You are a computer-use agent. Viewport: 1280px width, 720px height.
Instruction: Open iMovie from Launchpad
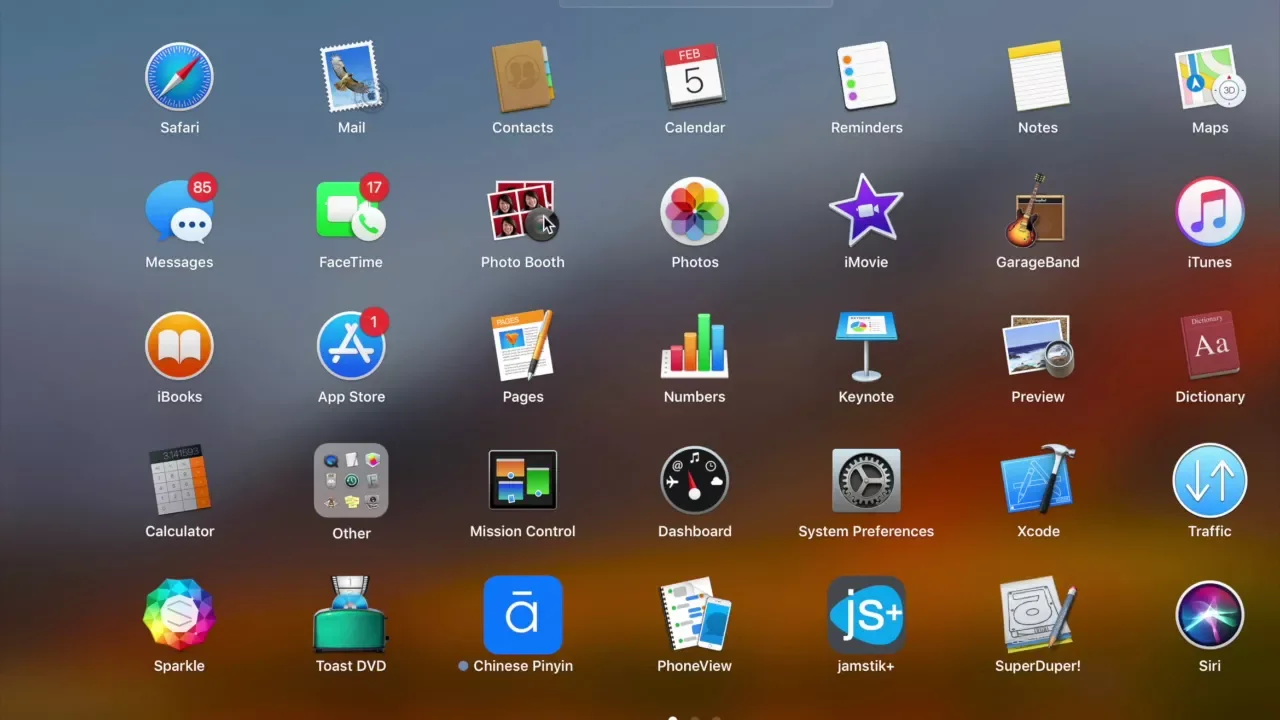[866, 211]
